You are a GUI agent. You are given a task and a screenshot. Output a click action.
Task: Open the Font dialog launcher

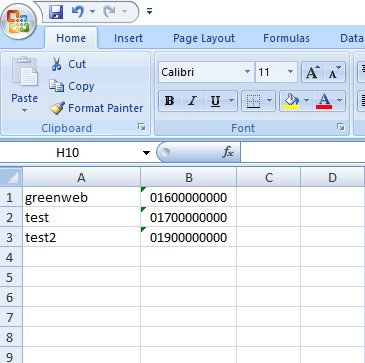coord(341,127)
